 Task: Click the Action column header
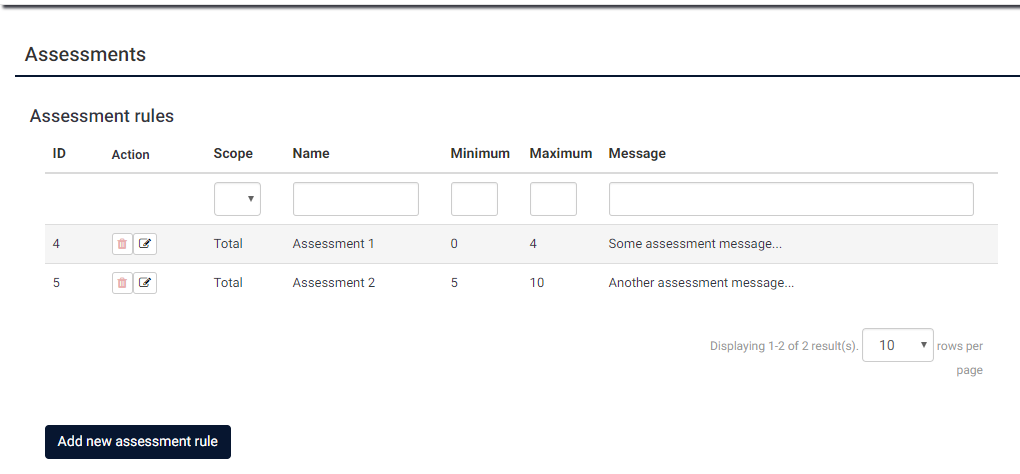point(130,155)
